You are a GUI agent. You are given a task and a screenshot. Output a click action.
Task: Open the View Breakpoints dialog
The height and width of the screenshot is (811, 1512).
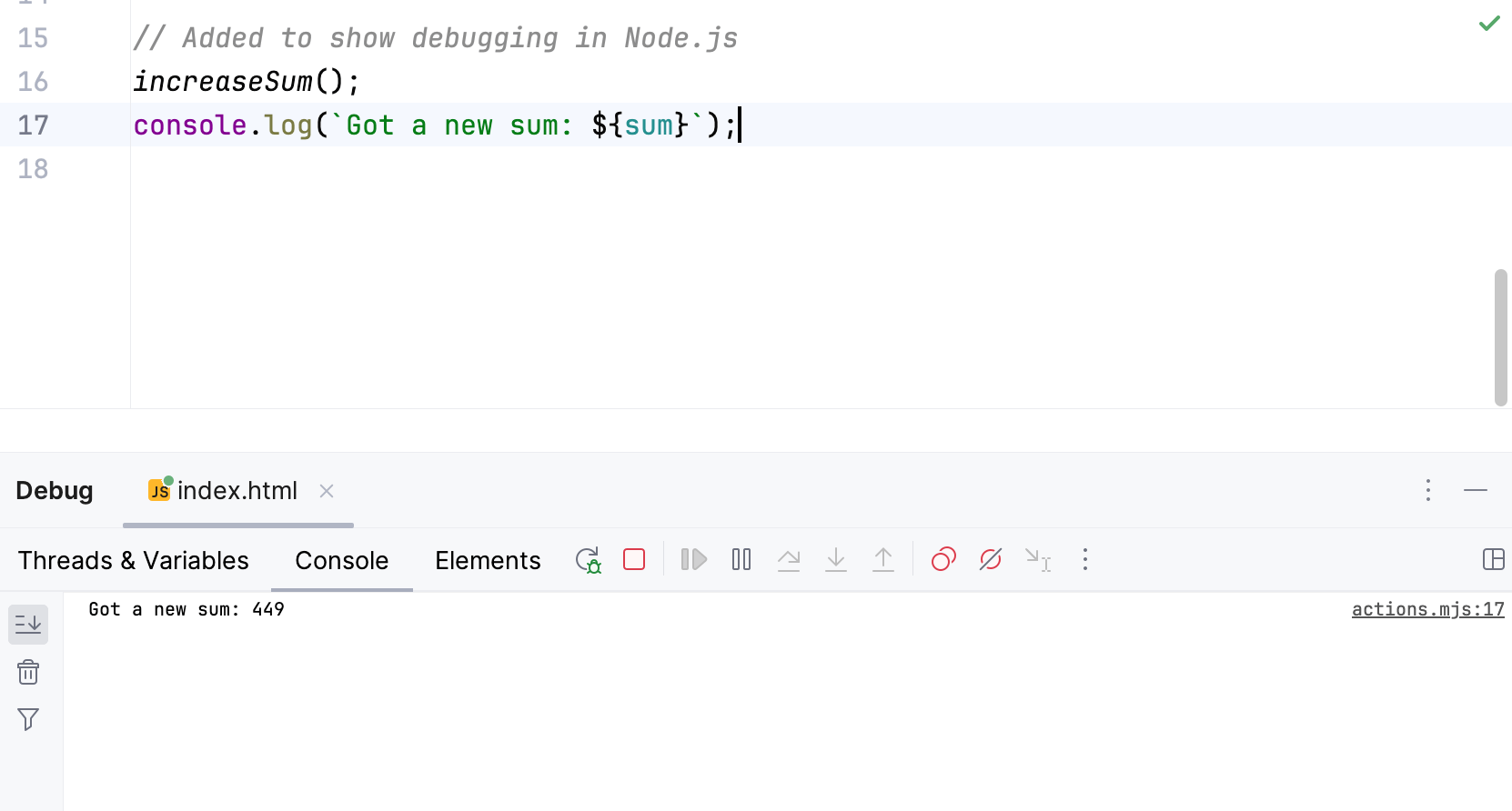tap(943, 559)
